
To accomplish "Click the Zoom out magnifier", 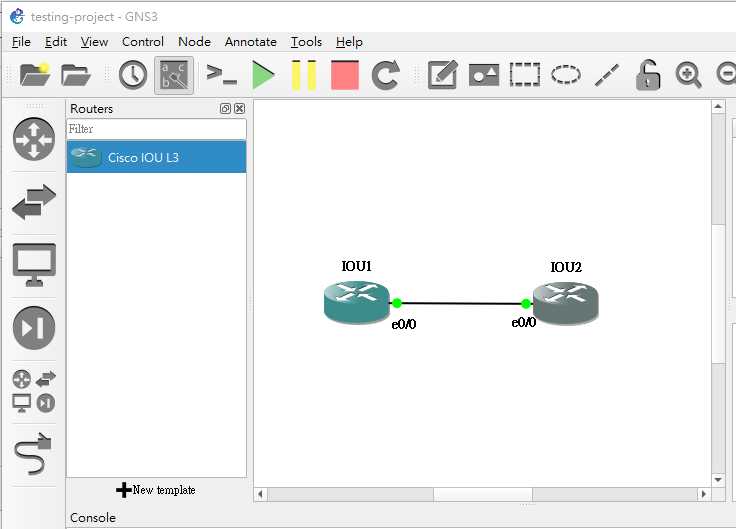I will tap(727, 75).
